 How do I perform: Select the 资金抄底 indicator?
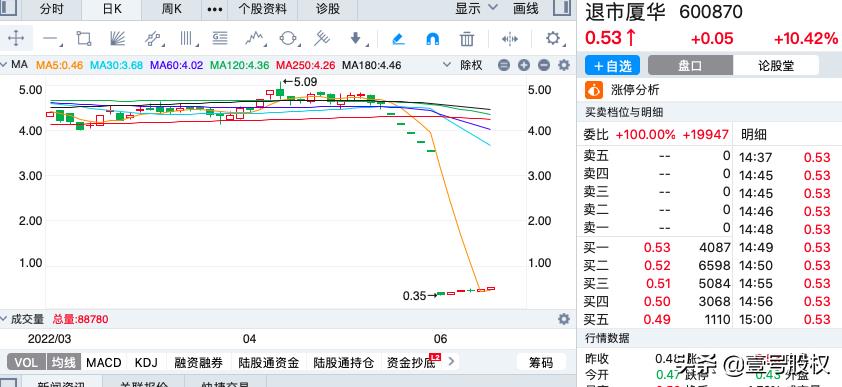coord(411,362)
